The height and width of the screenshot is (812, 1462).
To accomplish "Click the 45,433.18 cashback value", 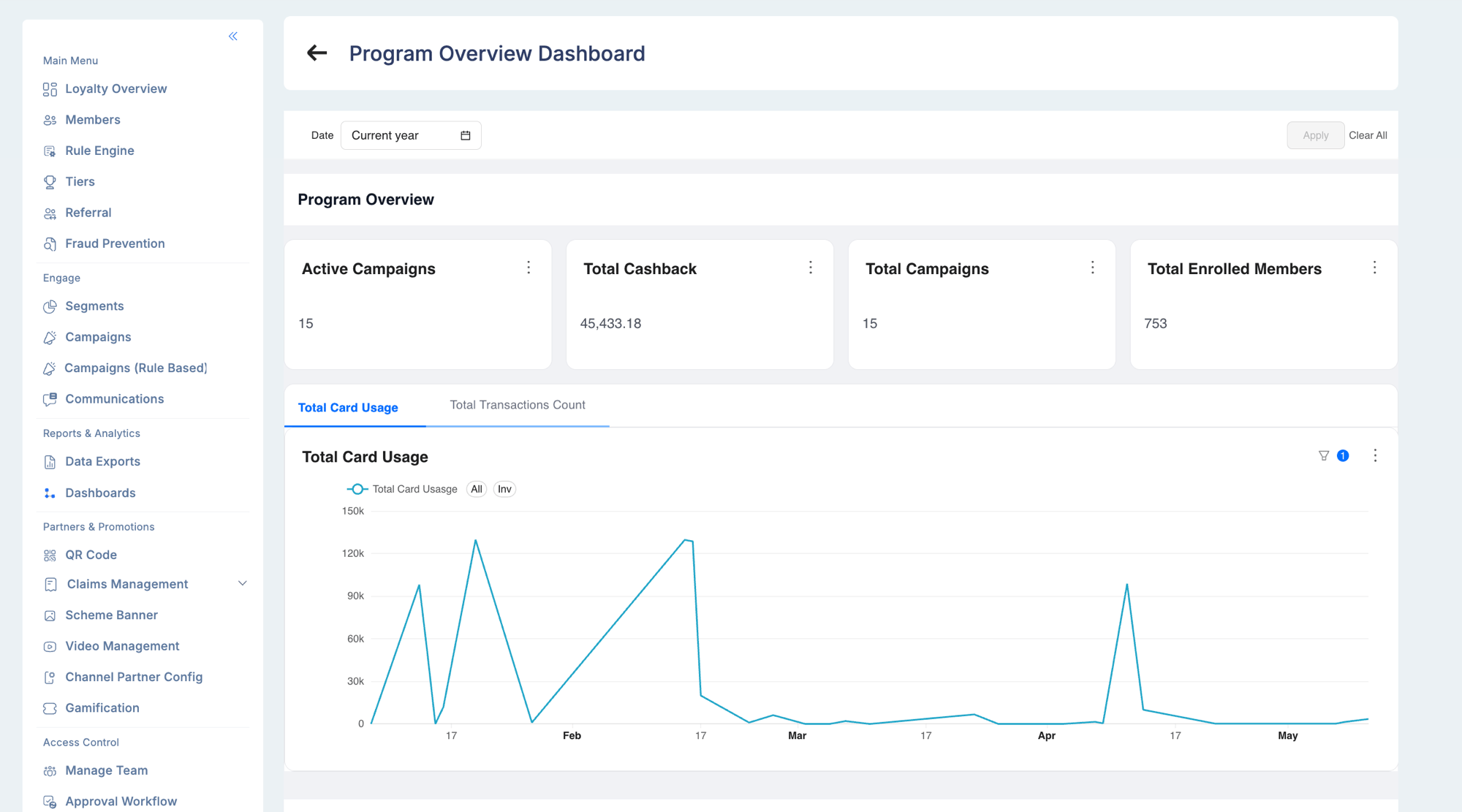I will pos(610,323).
